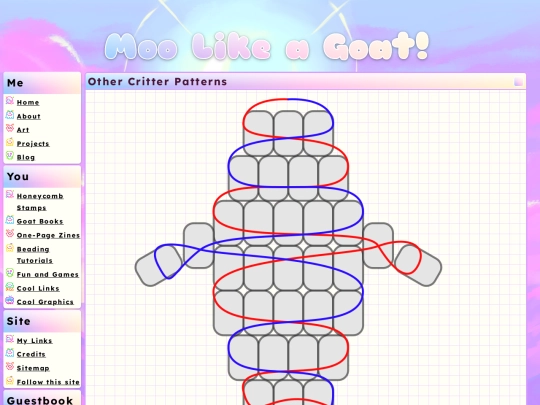This screenshot has width=540, height=405.
Task: Open Fun and Games link
Action: click(48, 274)
